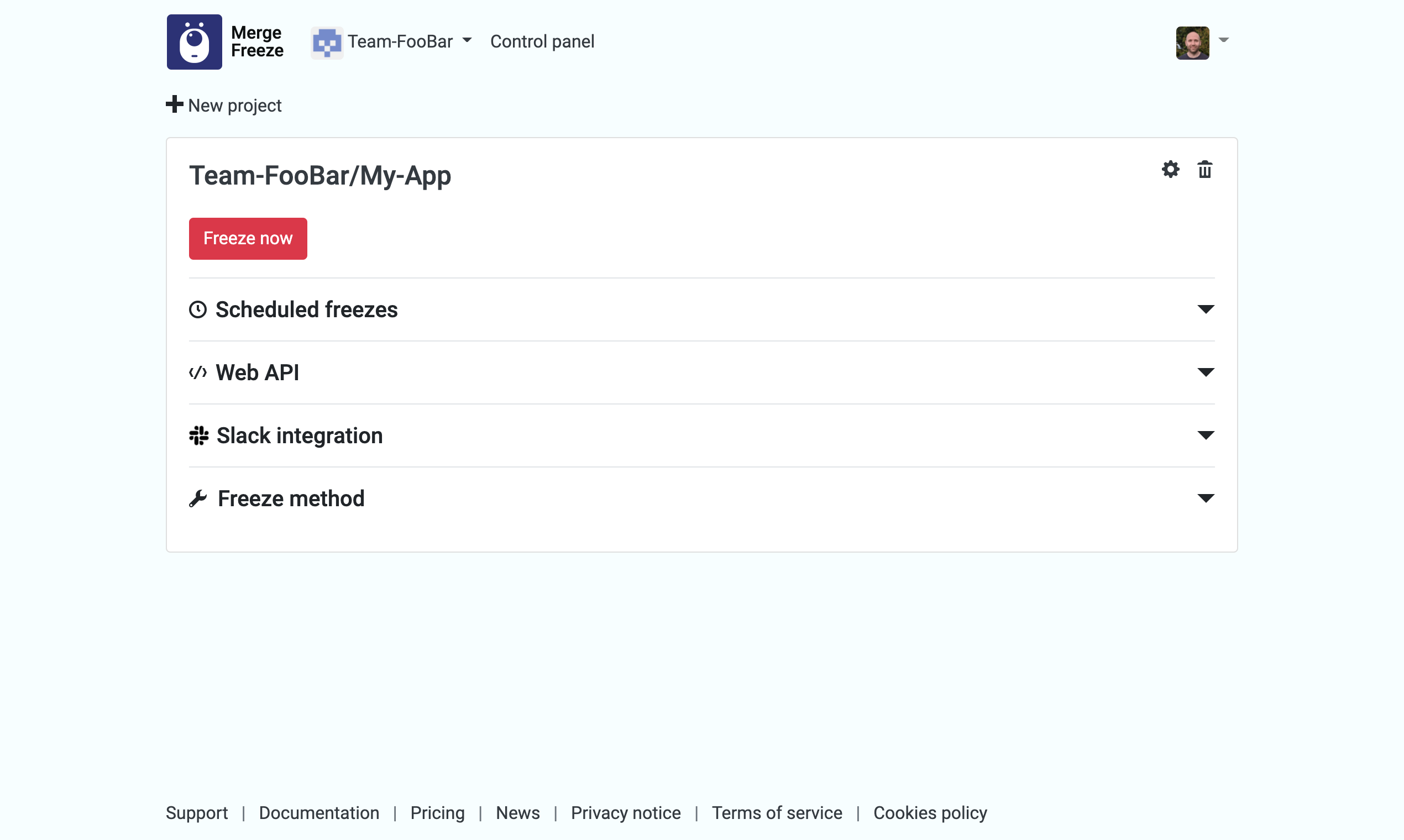Screen dimensions: 1404x840
Task: Expand the Web API section arrow
Action: click(1206, 372)
